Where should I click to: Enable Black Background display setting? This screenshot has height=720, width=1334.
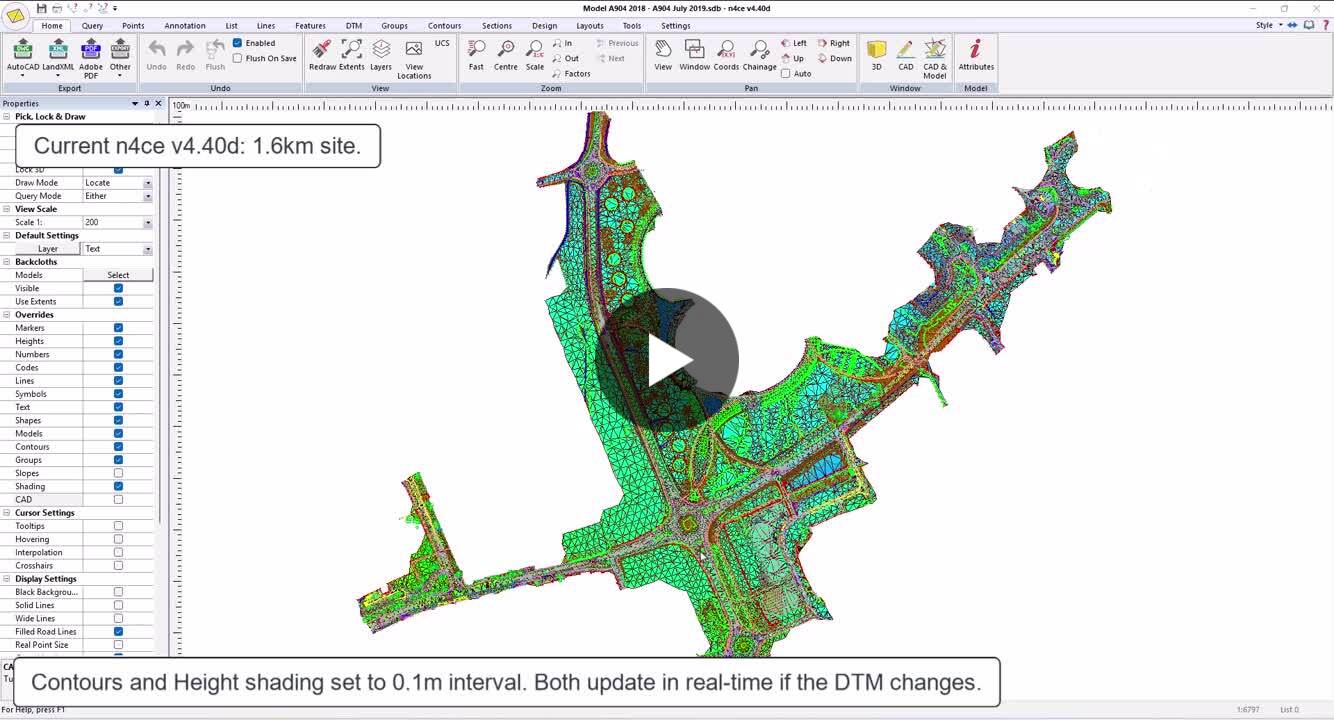tap(118, 592)
